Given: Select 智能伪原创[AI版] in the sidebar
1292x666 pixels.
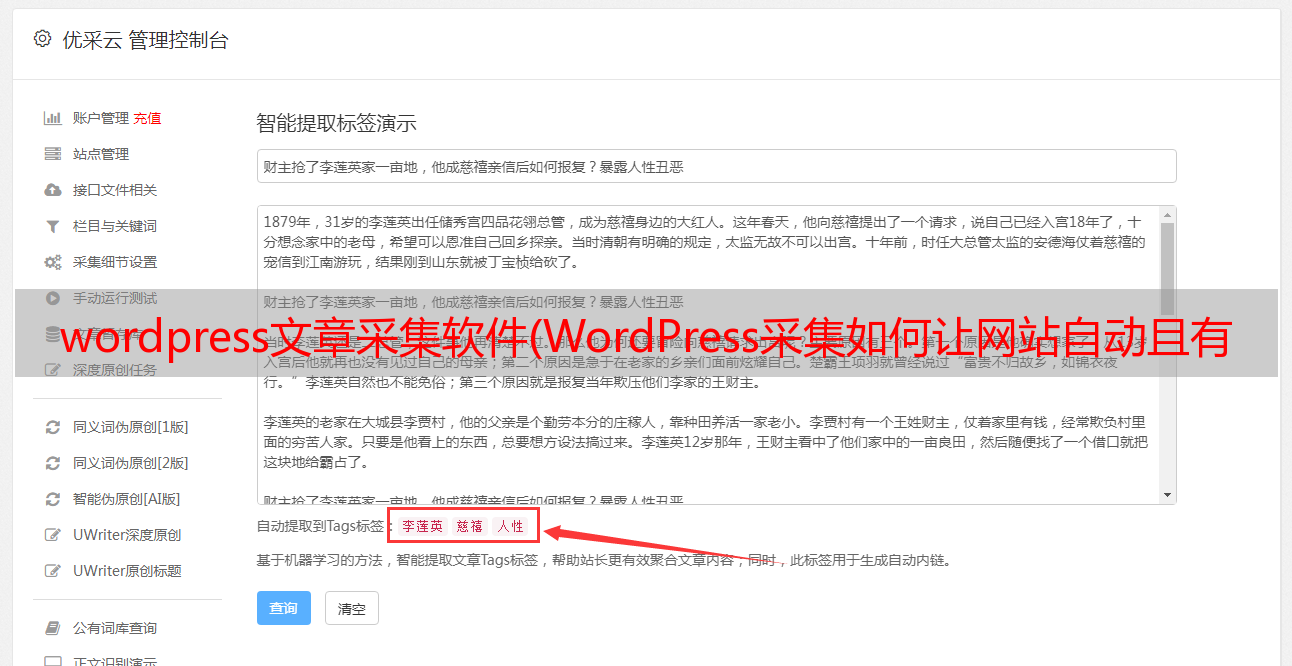Looking at the screenshot, I should (126, 499).
